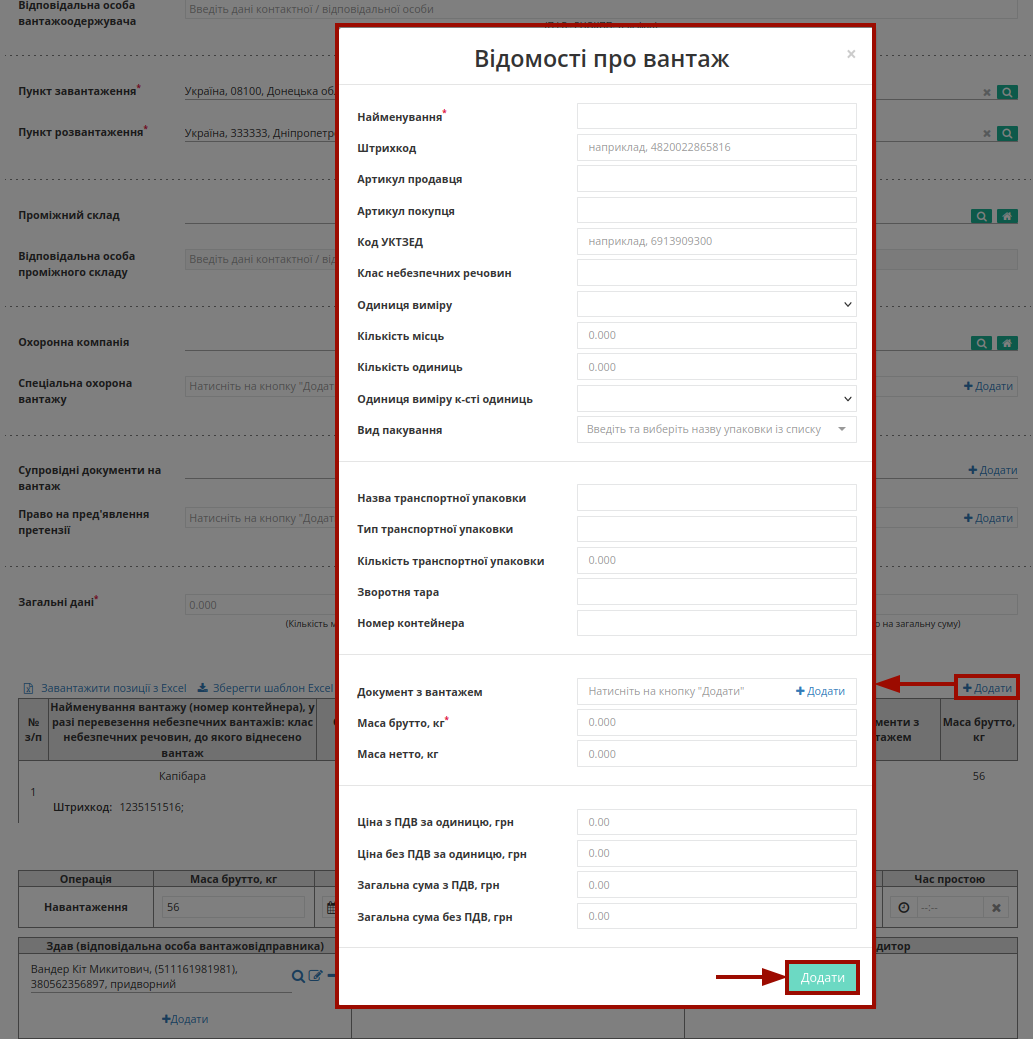
Task: Click search icon for Пункт розвантаження
Action: pos(1006,133)
